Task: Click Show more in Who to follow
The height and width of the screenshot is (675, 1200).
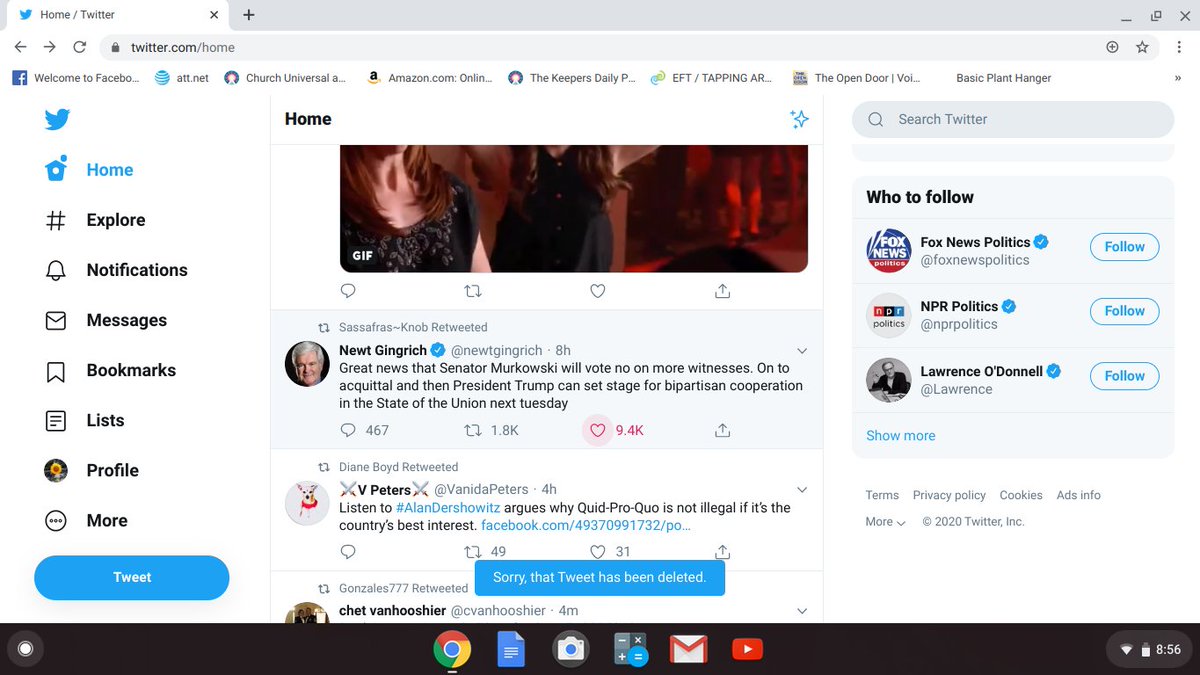Action: [x=901, y=436]
